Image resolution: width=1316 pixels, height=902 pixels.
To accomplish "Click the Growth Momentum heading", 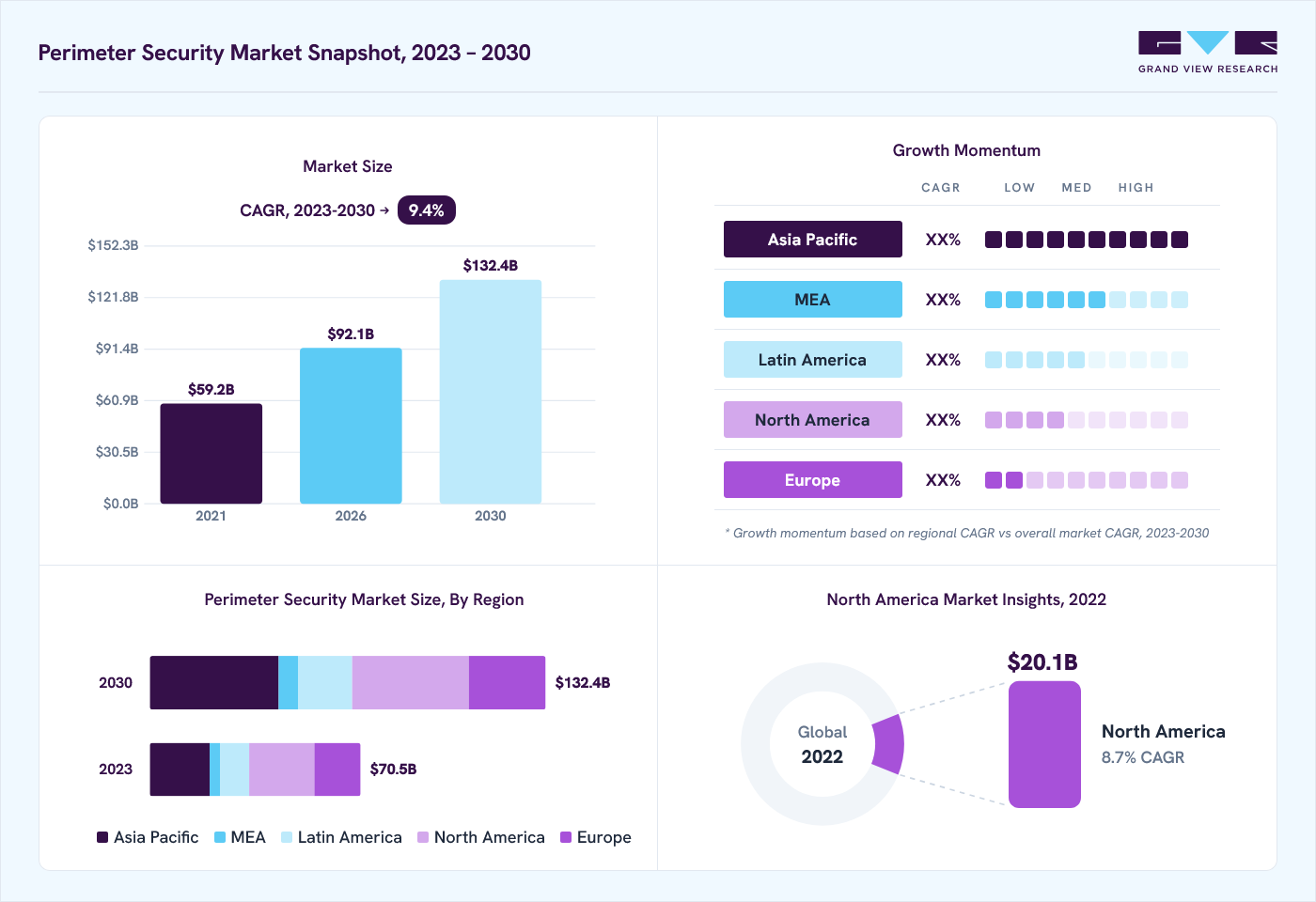I will (x=966, y=150).
